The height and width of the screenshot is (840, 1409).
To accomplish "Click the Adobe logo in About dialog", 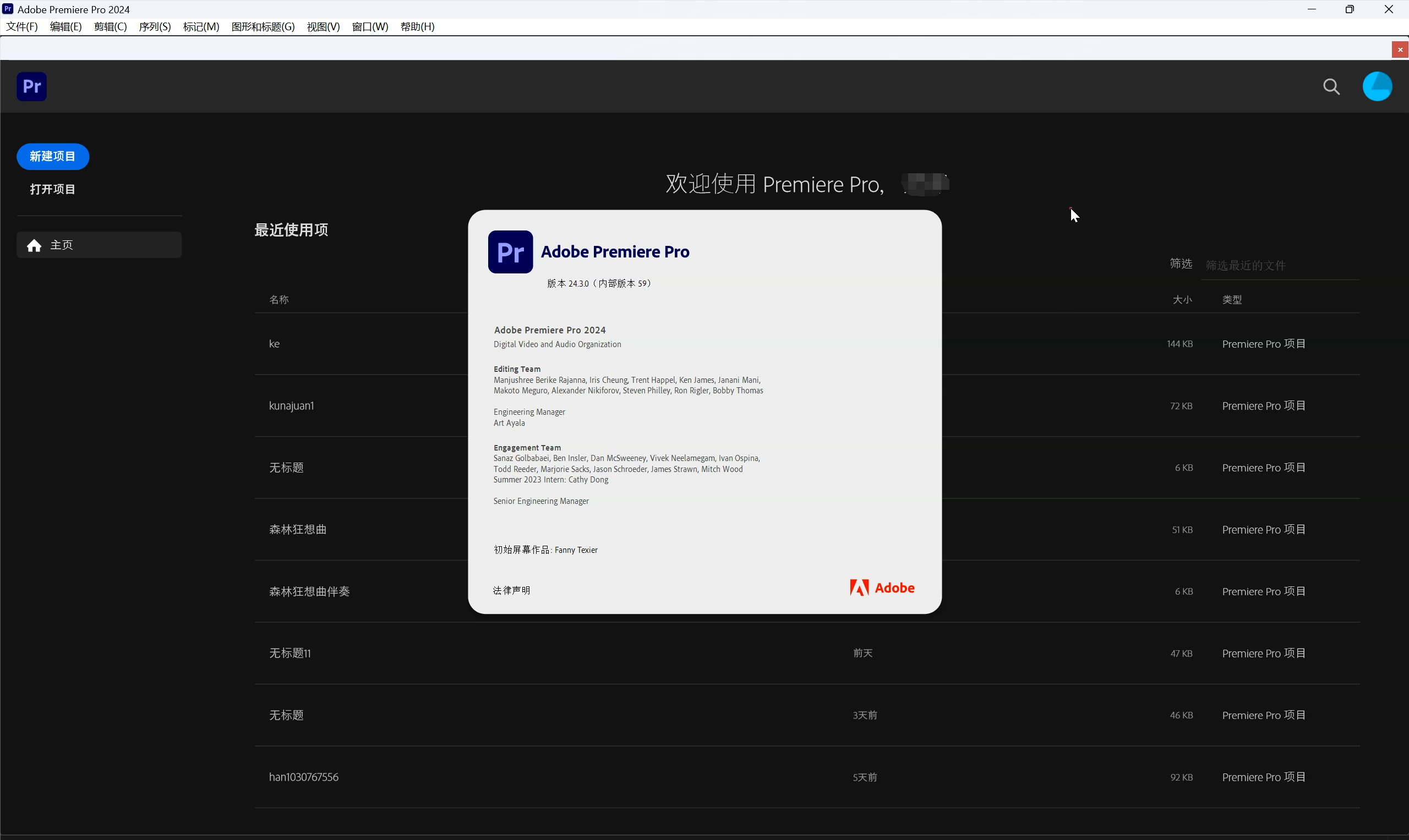I will 882,588.
